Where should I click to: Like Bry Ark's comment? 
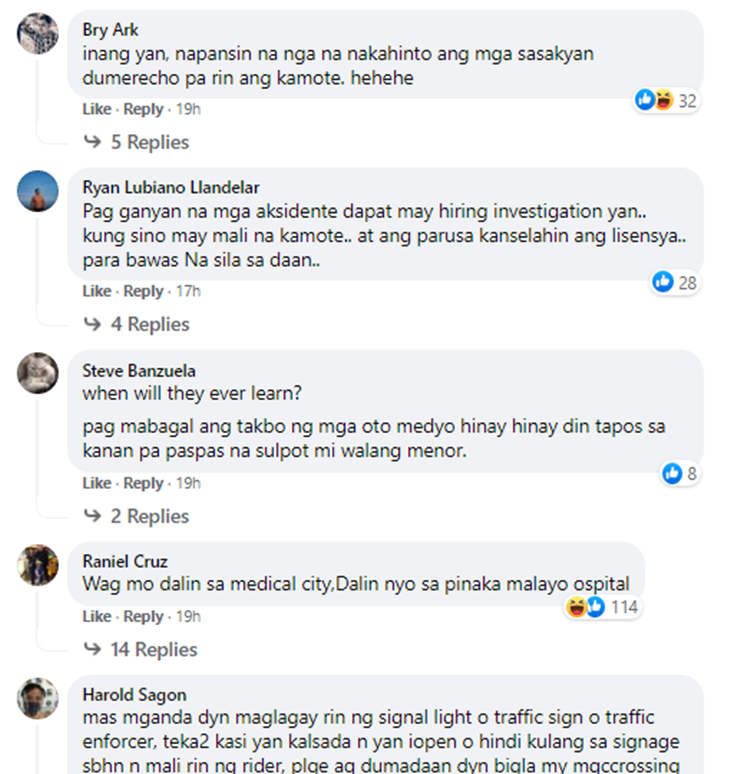97,109
